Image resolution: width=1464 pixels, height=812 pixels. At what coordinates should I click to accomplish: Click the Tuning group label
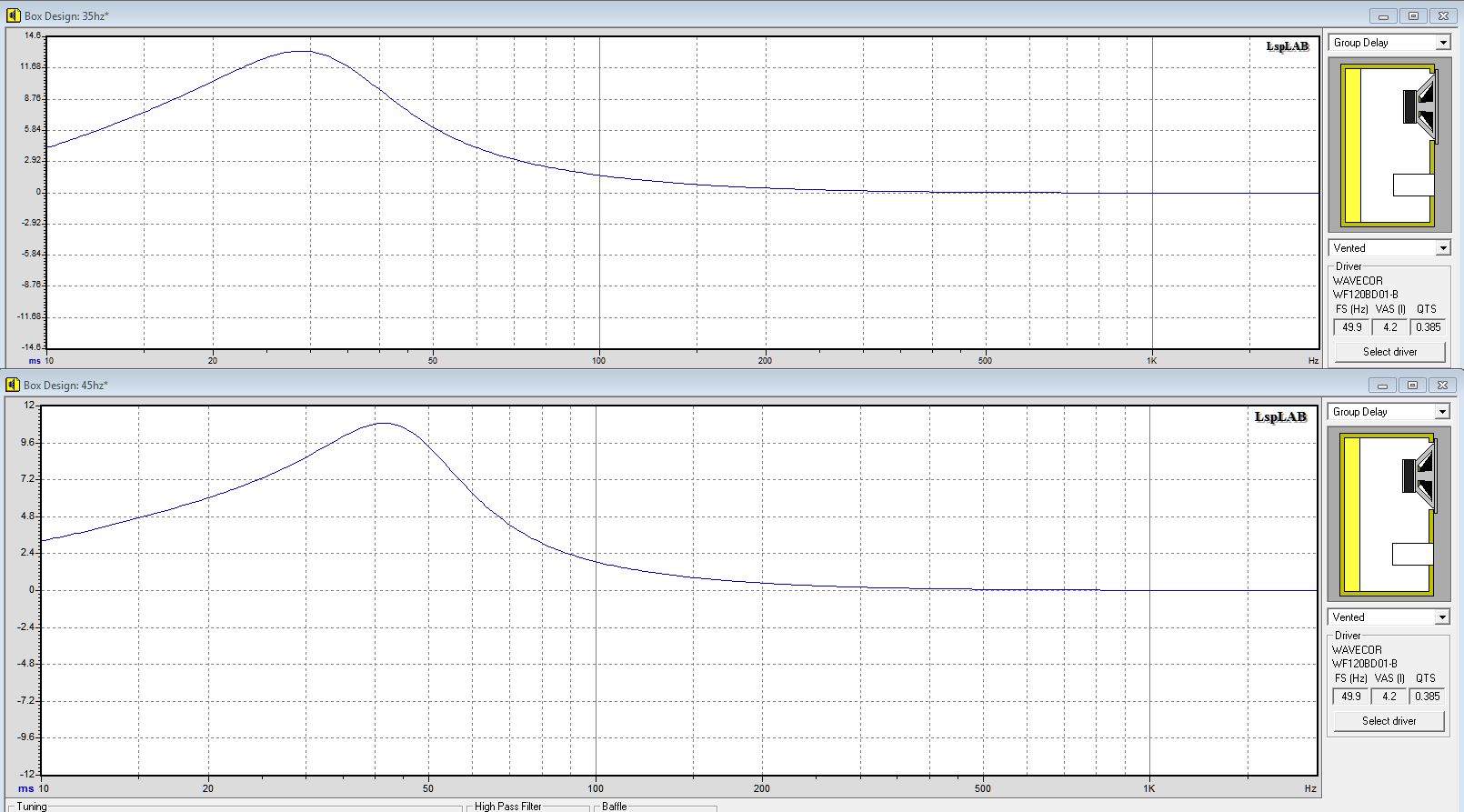[32, 807]
